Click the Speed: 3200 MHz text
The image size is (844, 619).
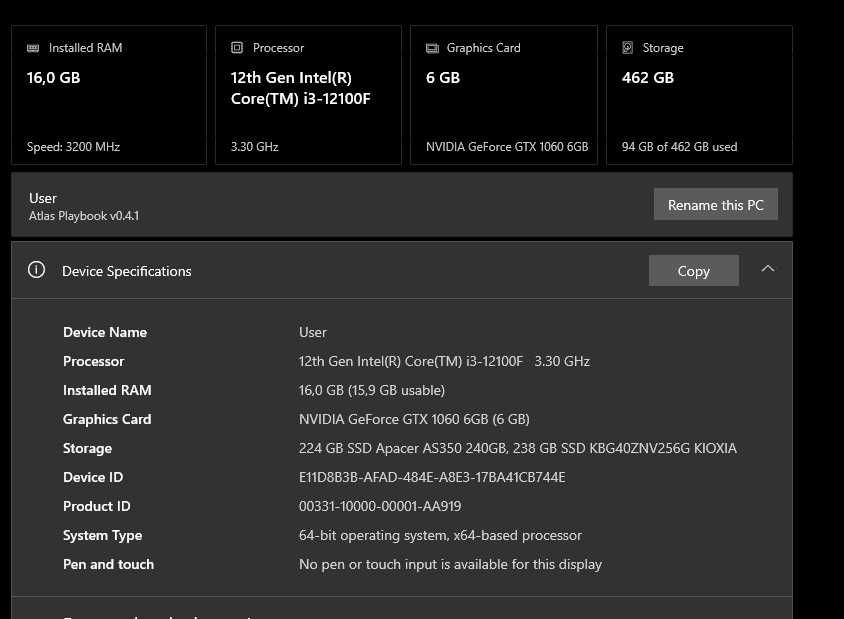[73, 147]
